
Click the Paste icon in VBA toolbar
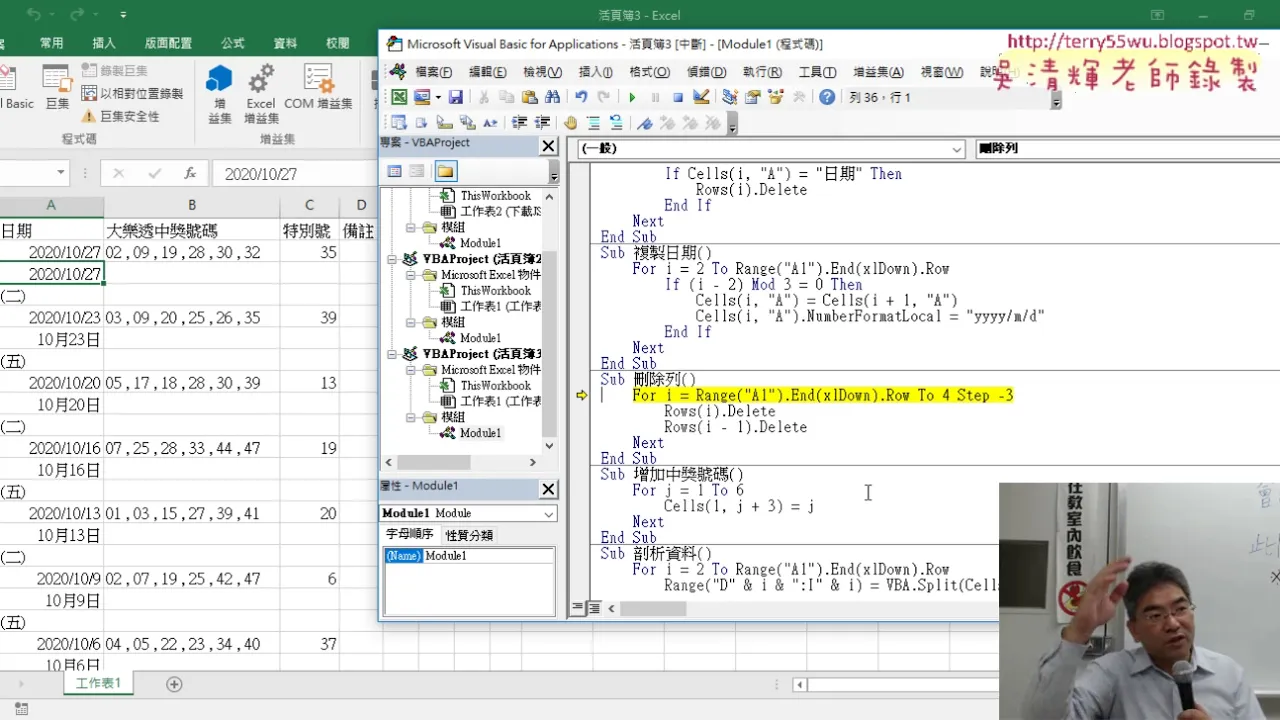(x=528, y=97)
